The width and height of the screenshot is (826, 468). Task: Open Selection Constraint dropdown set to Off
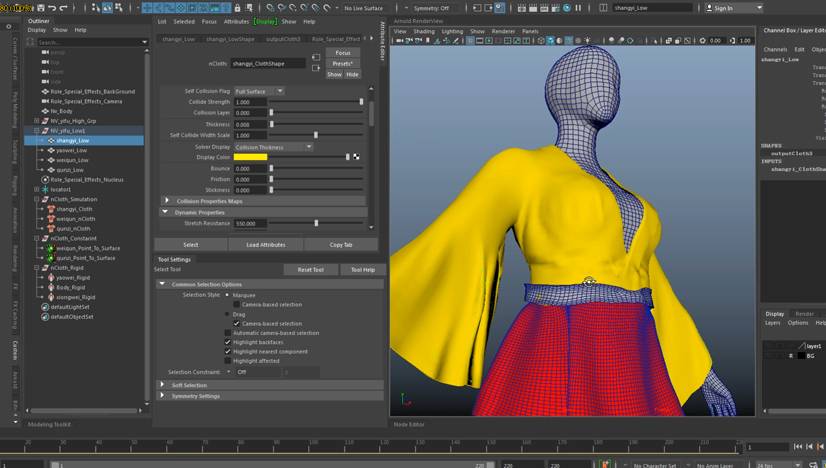[x=256, y=372]
